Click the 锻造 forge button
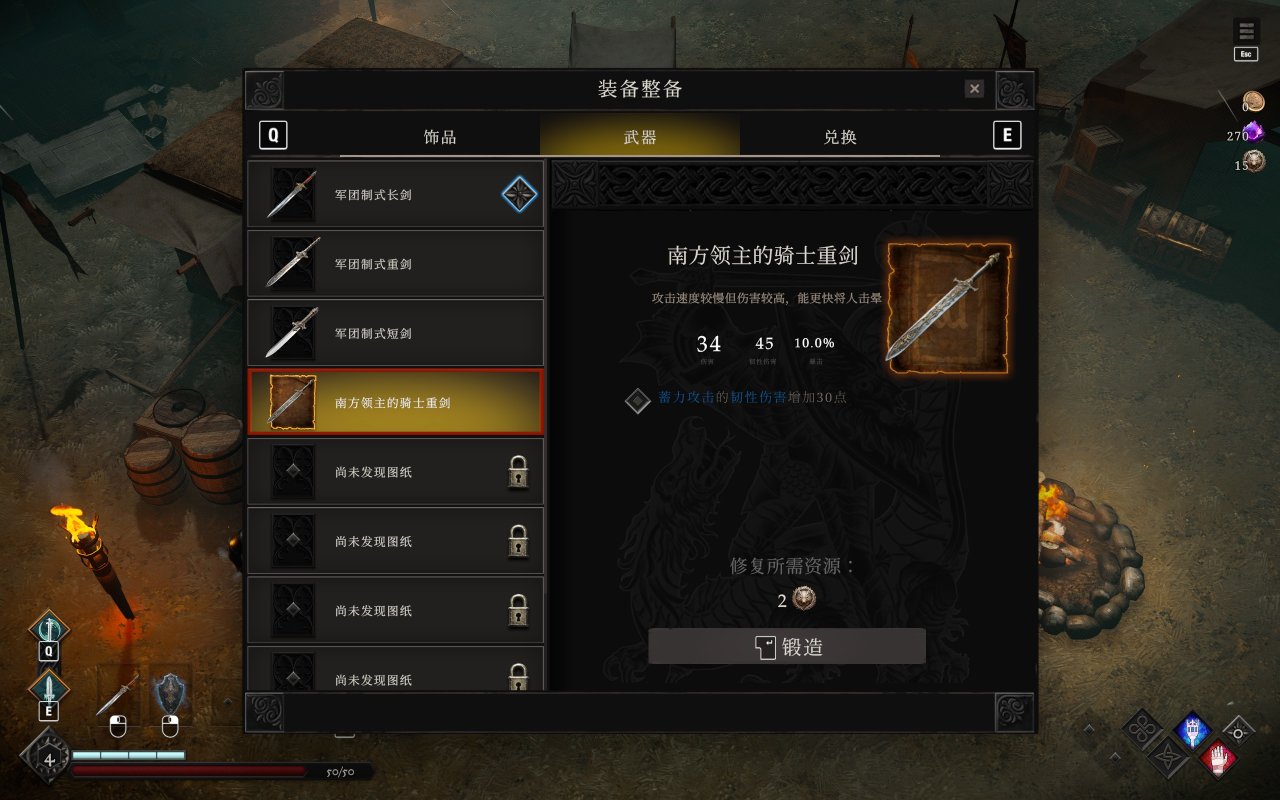Screen dimensions: 1280x800 787,646
